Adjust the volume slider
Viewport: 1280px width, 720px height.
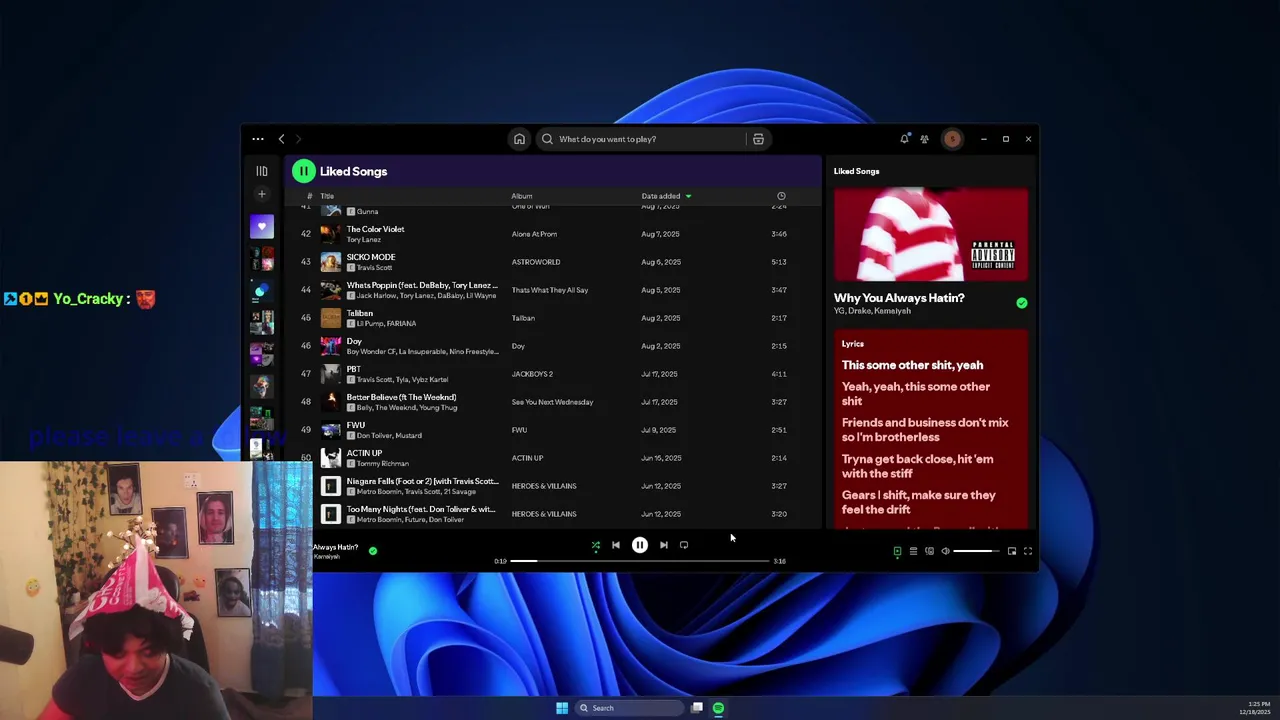[x=976, y=551]
